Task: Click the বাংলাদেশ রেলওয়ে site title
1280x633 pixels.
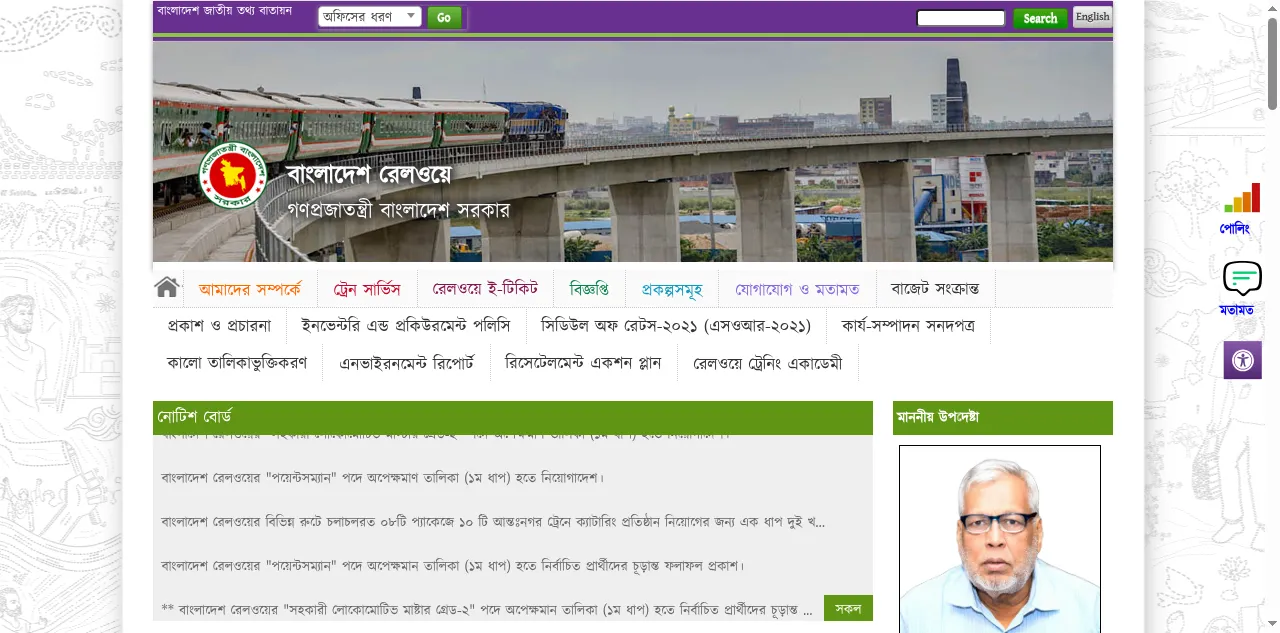Action: coord(369,173)
